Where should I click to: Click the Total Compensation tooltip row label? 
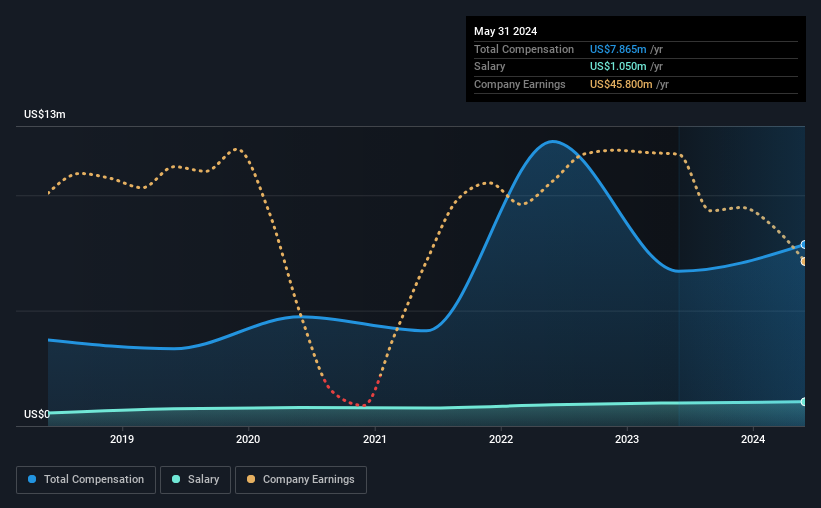524,49
